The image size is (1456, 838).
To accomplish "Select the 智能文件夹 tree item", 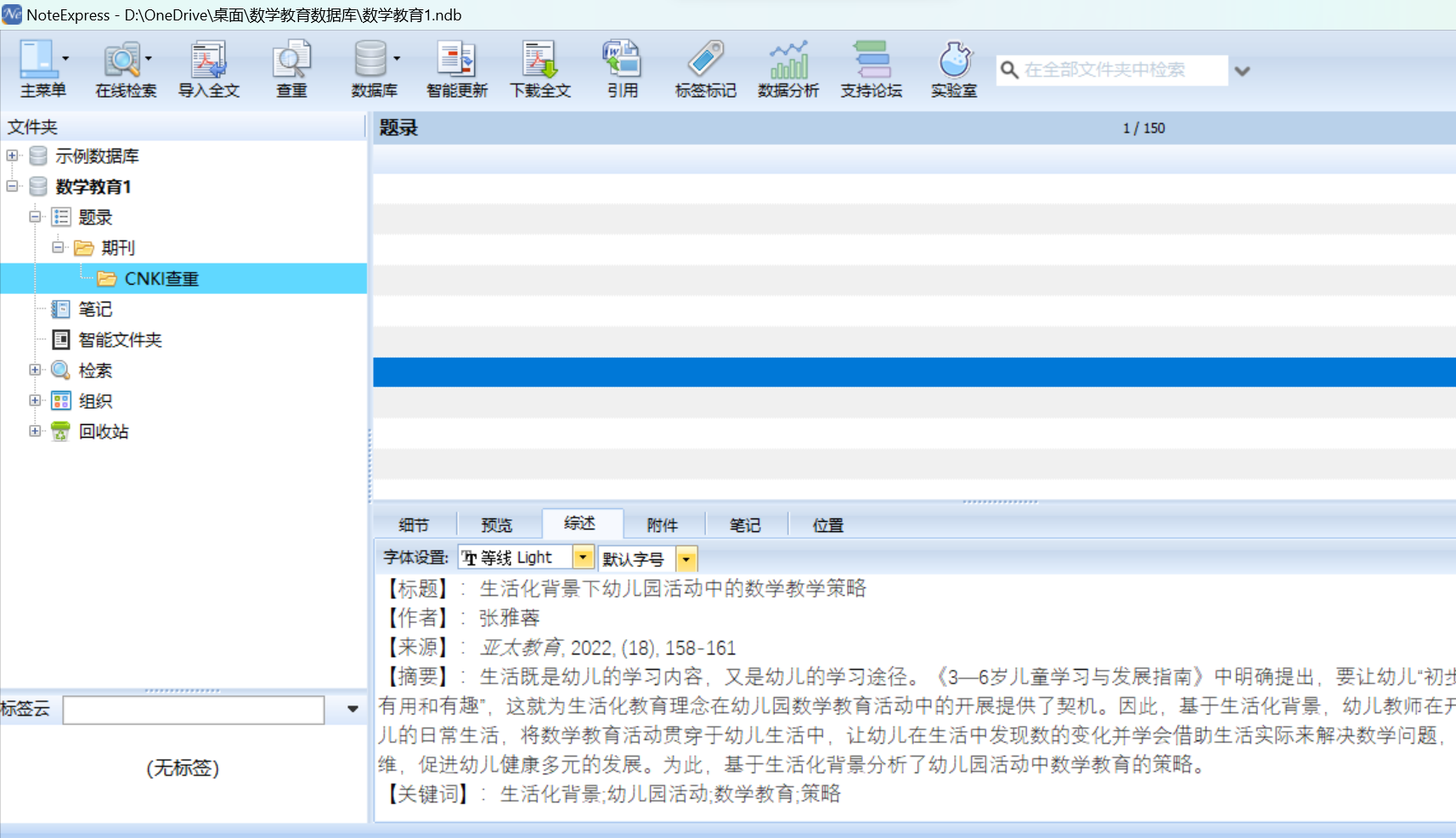I will tap(120, 339).
